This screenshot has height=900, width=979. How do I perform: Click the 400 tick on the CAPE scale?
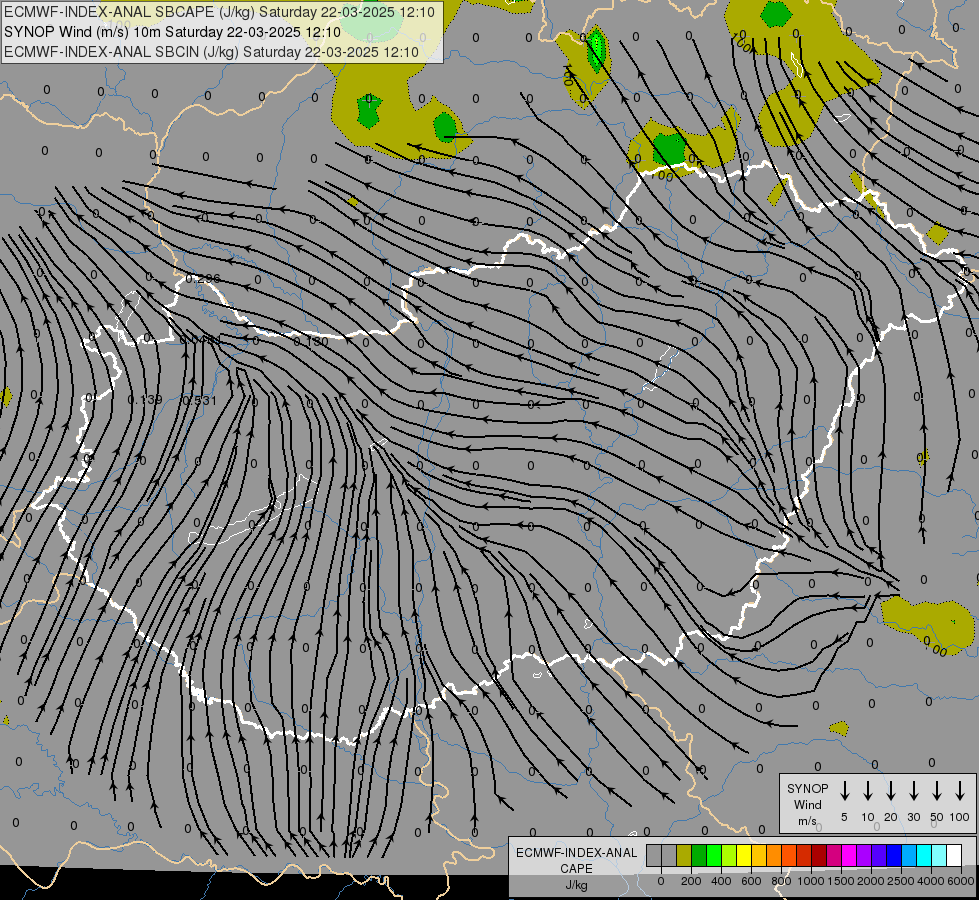(x=721, y=881)
